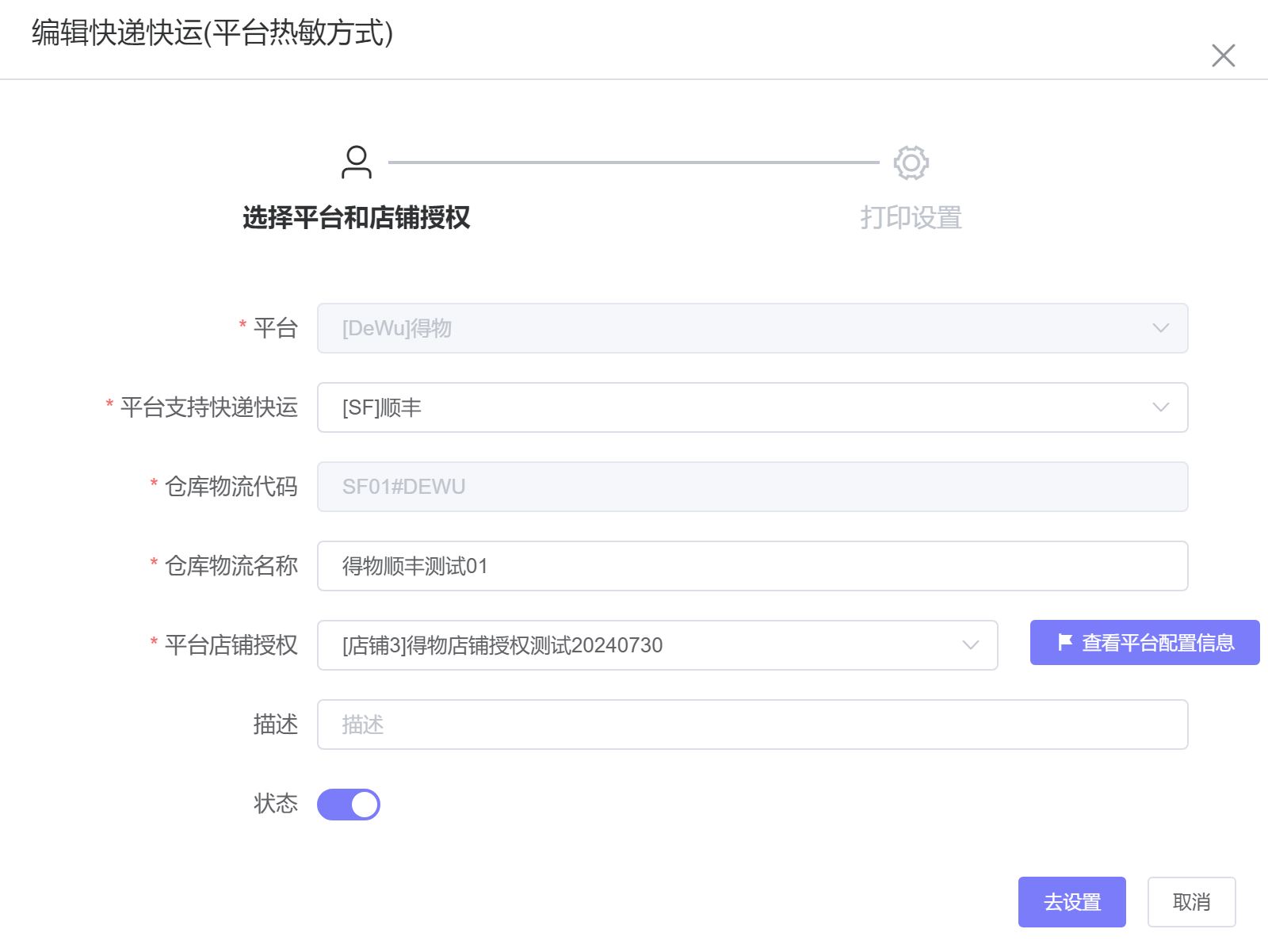Click the chevron arrow in 平台店铺授权 field
This screenshot has height=952, width=1268.
(x=970, y=645)
